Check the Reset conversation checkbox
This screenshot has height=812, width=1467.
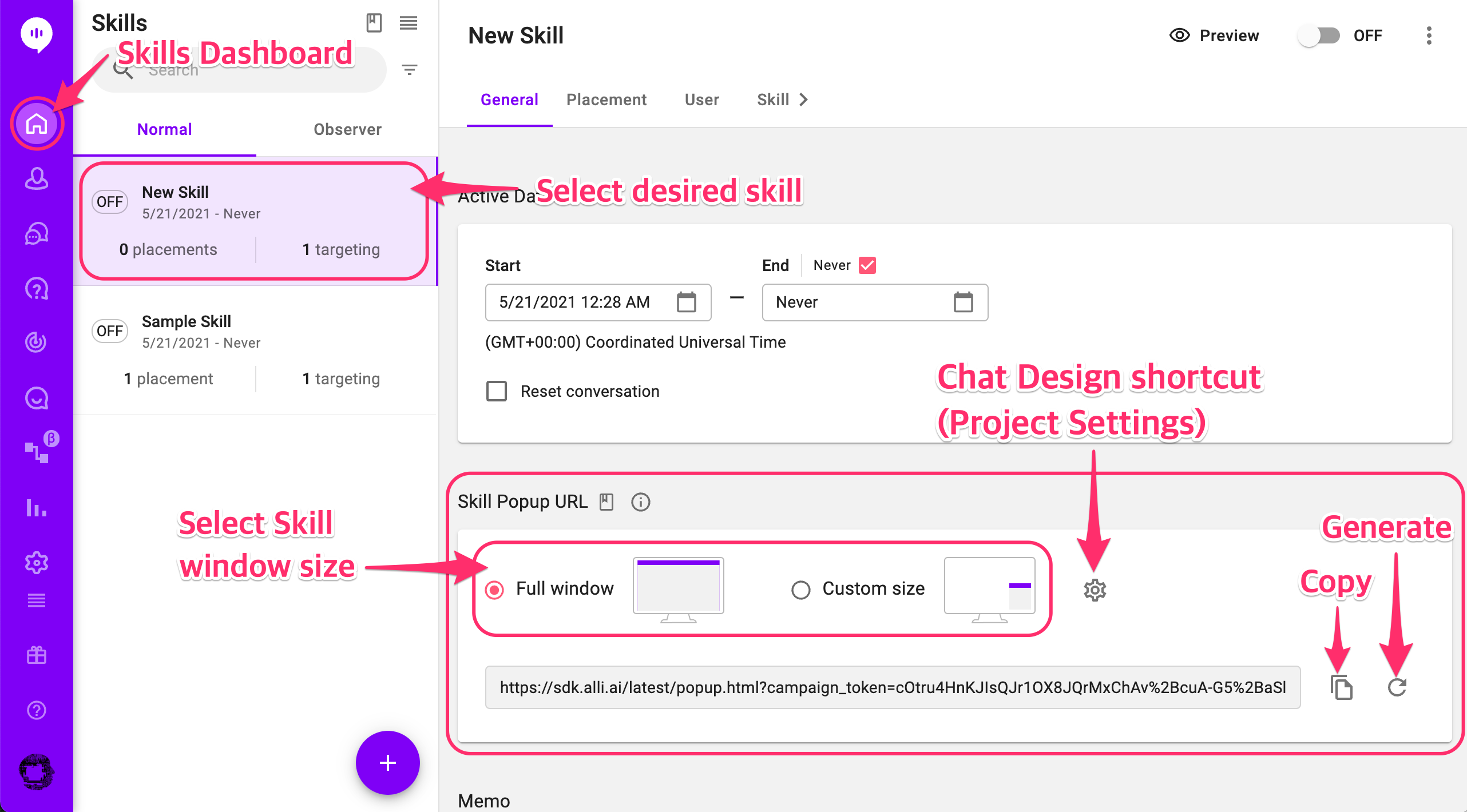pyautogui.click(x=497, y=391)
